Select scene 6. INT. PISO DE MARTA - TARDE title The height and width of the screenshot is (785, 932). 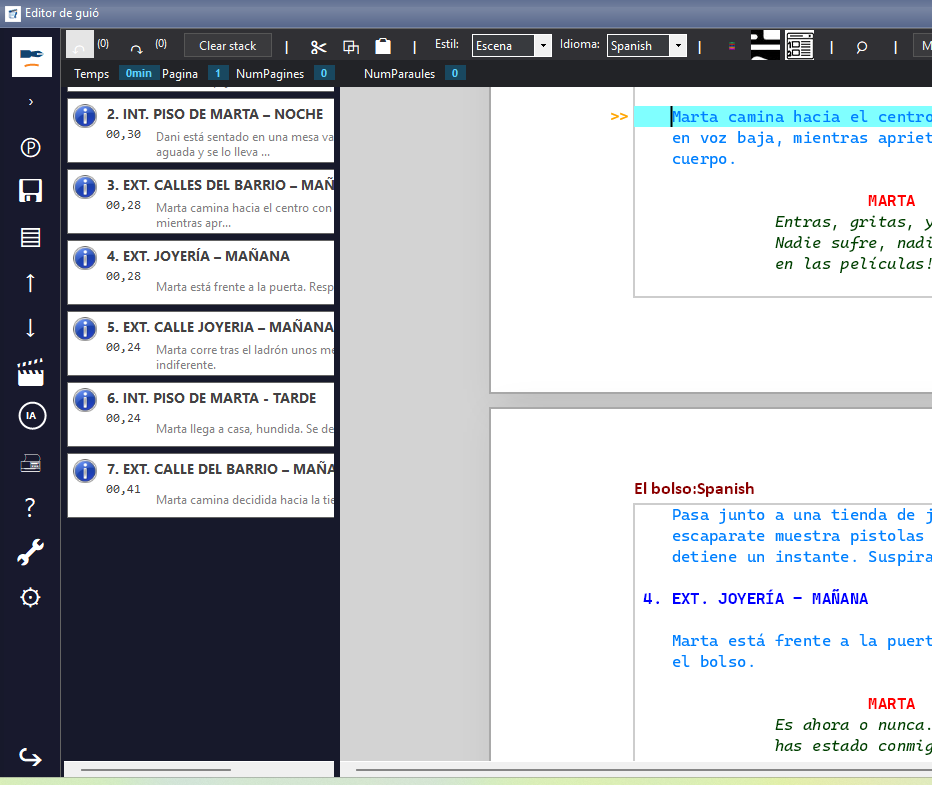212,398
